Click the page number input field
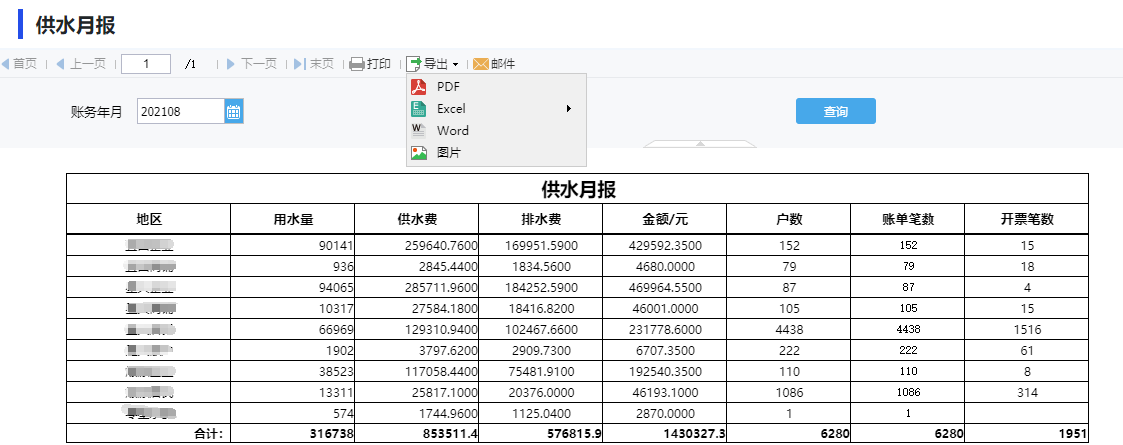Viewport: 1123px width, 445px height. 146,64
